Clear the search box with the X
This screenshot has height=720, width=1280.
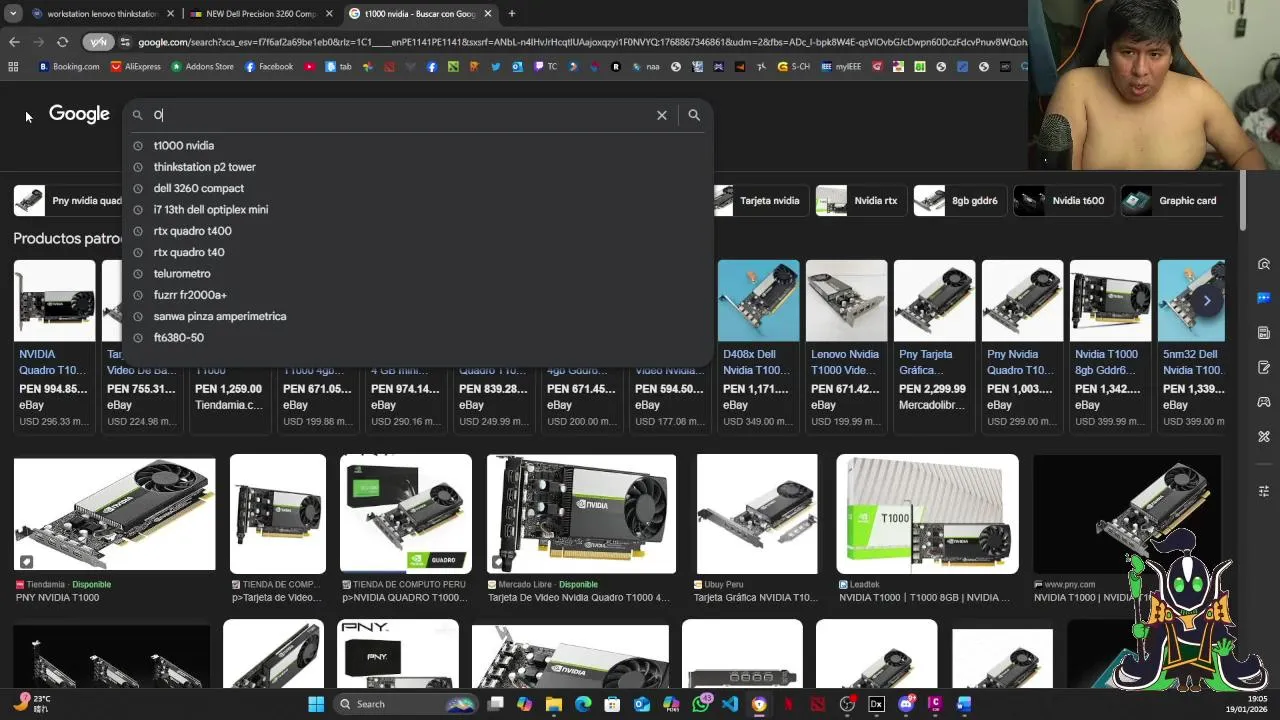(662, 115)
